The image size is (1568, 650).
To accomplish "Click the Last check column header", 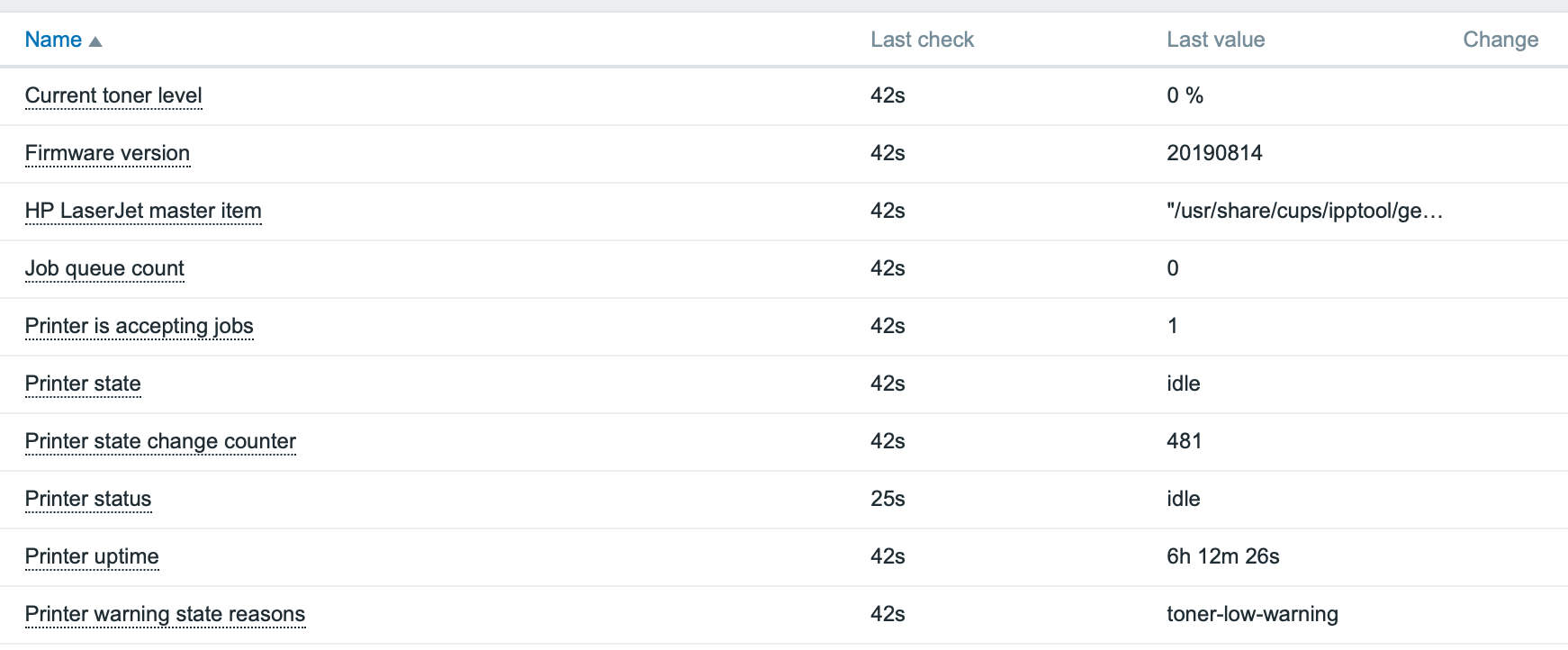I will tap(922, 40).
